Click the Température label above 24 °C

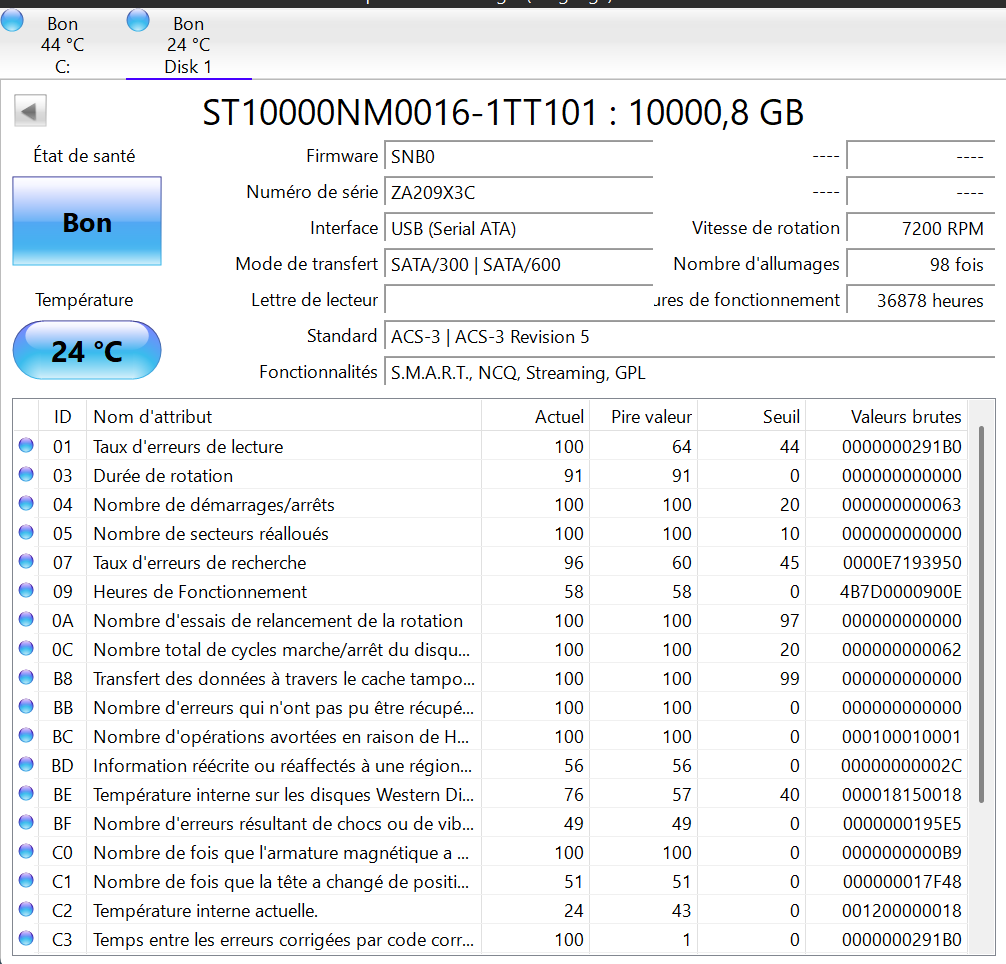[84, 300]
